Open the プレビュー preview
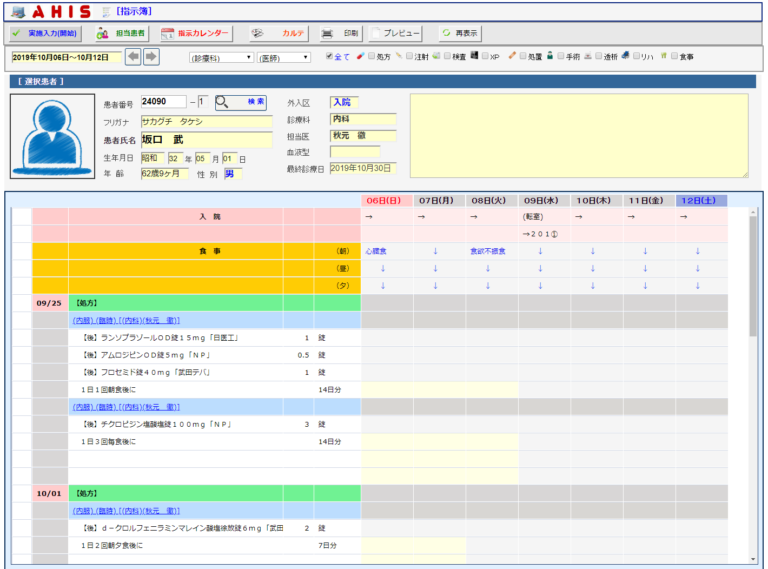Screen dimensions: 768x569 pos(396,34)
